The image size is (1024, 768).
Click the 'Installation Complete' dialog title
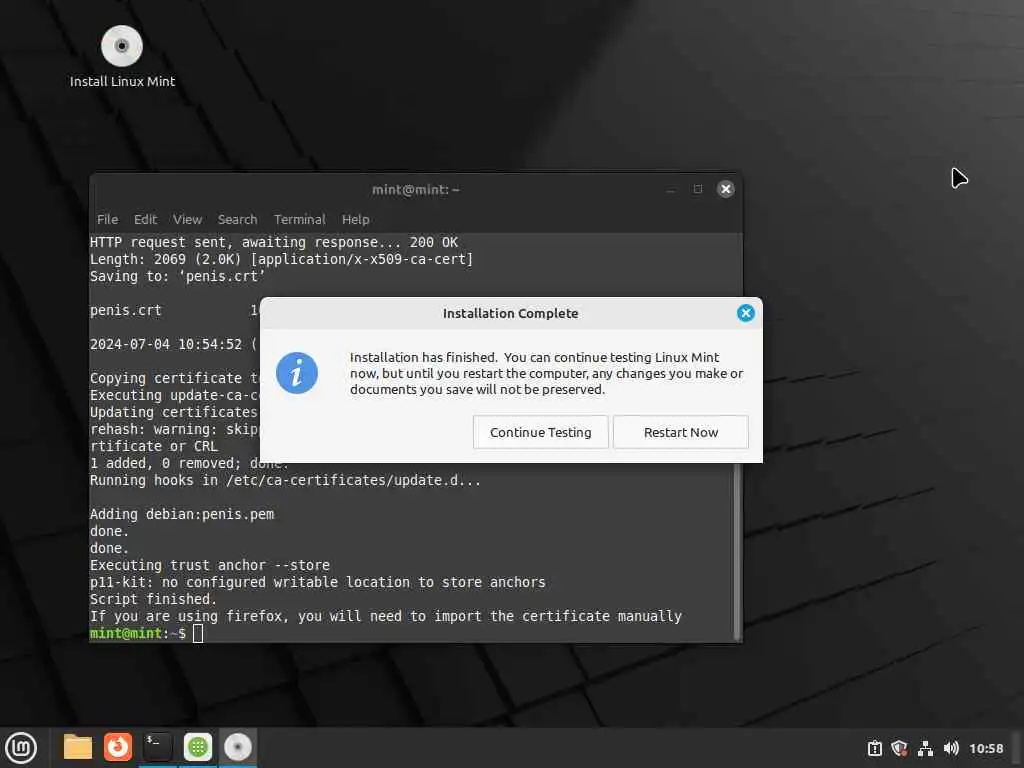[511, 313]
